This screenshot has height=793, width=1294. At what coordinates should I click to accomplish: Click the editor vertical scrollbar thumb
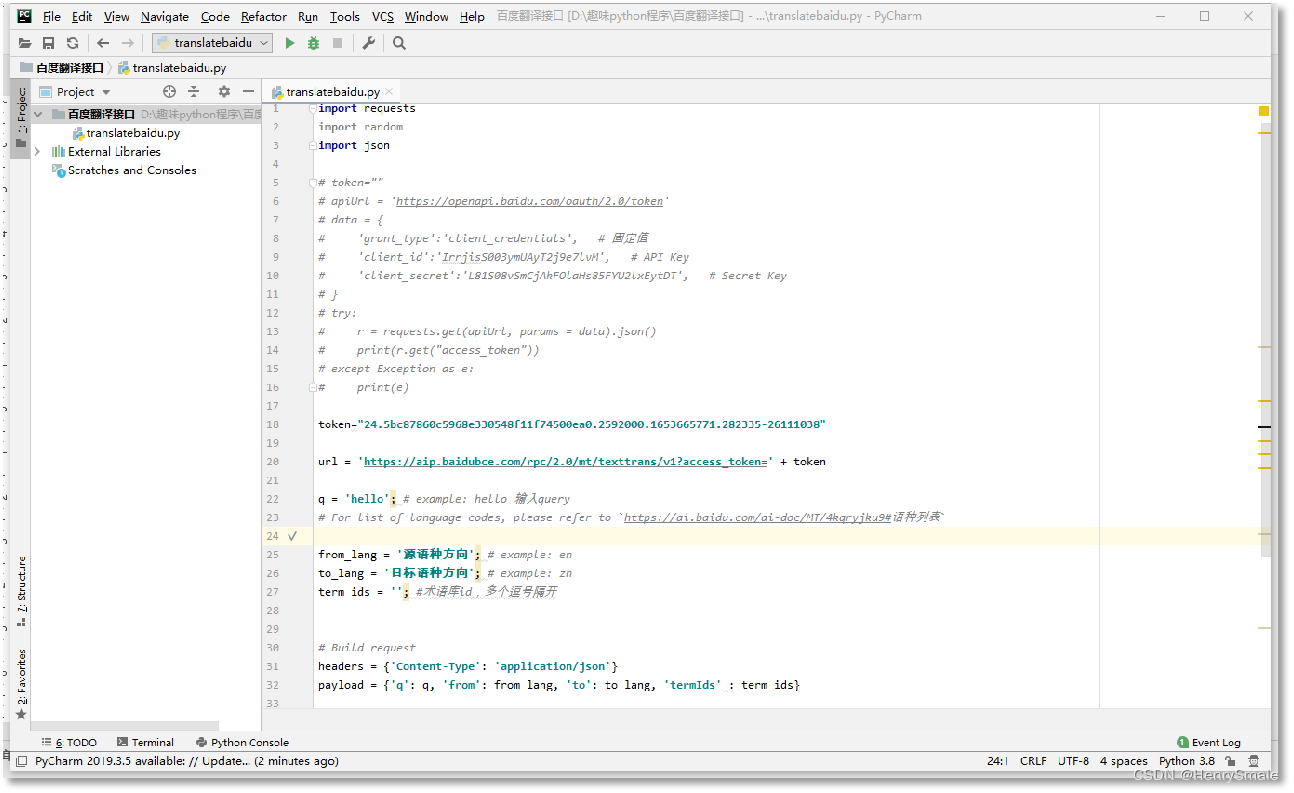click(1265, 340)
